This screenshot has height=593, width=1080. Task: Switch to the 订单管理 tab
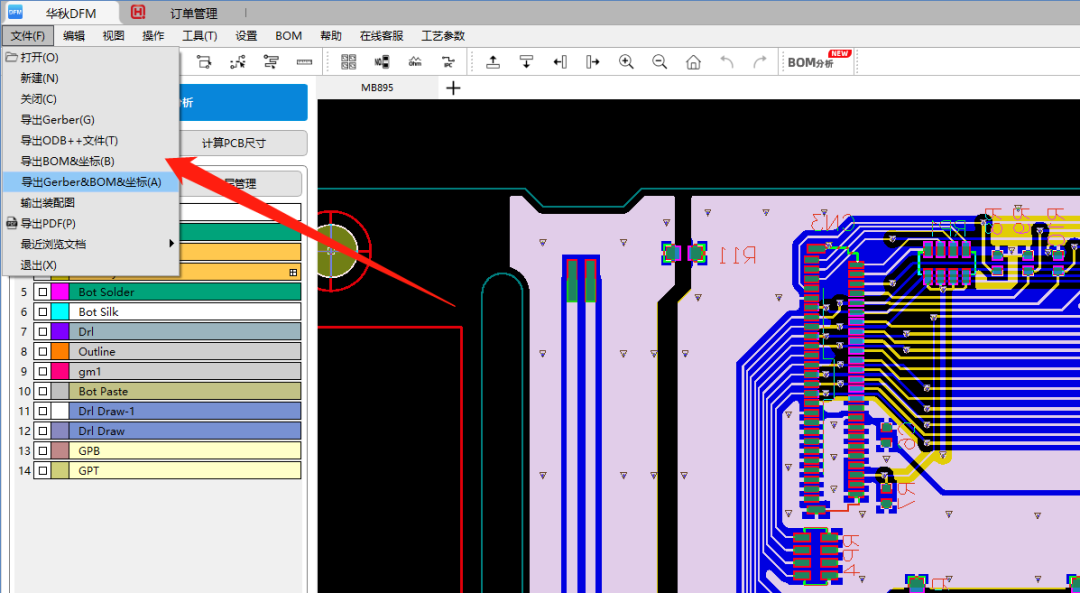(194, 13)
